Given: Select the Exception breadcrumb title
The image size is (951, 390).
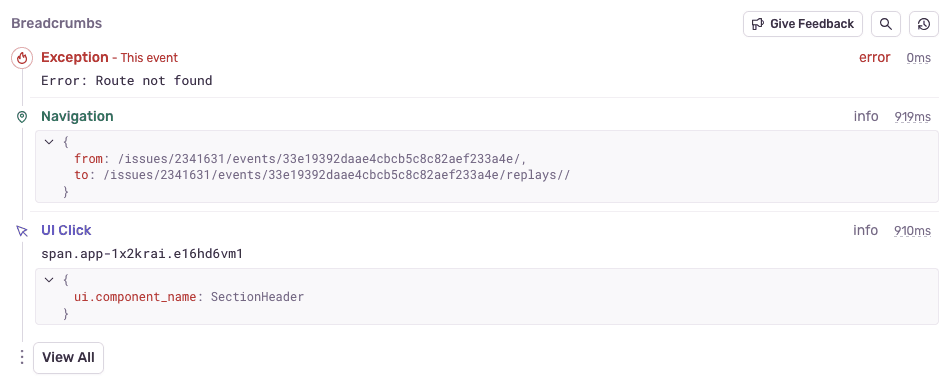Looking at the screenshot, I should click(x=75, y=58).
